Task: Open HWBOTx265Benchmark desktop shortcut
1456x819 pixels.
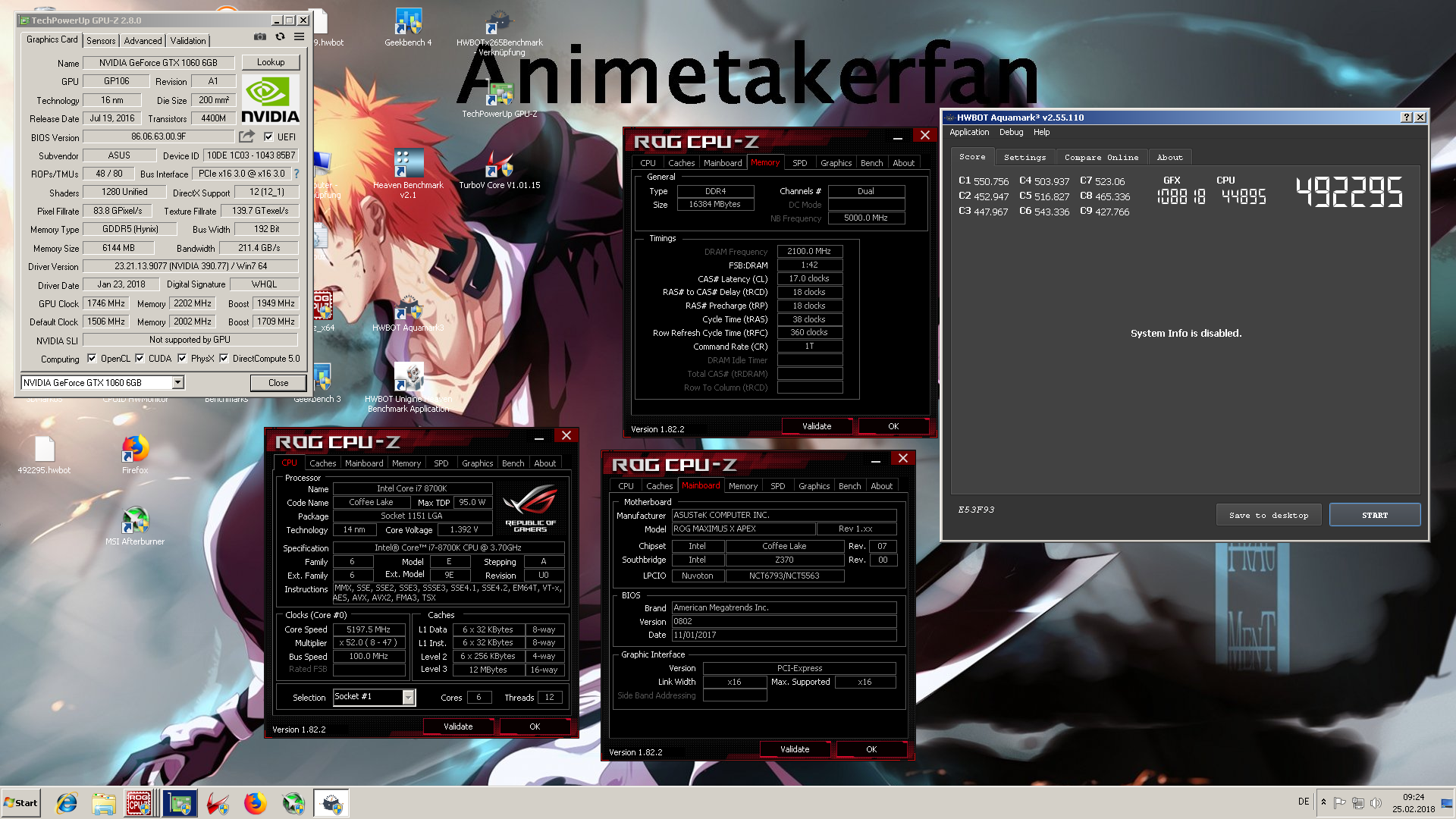Action: click(x=500, y=33)
